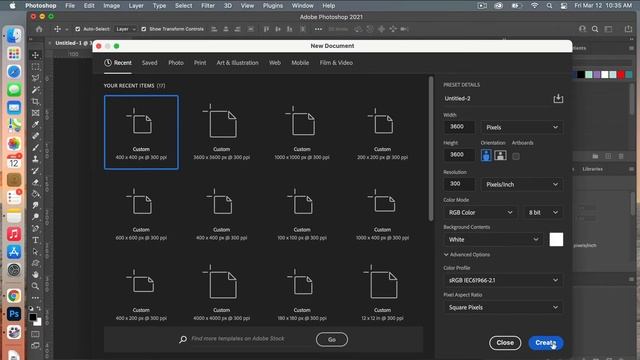Select the Type tool
The width and height of the screenshot is (640, 360).
(36, 240)
